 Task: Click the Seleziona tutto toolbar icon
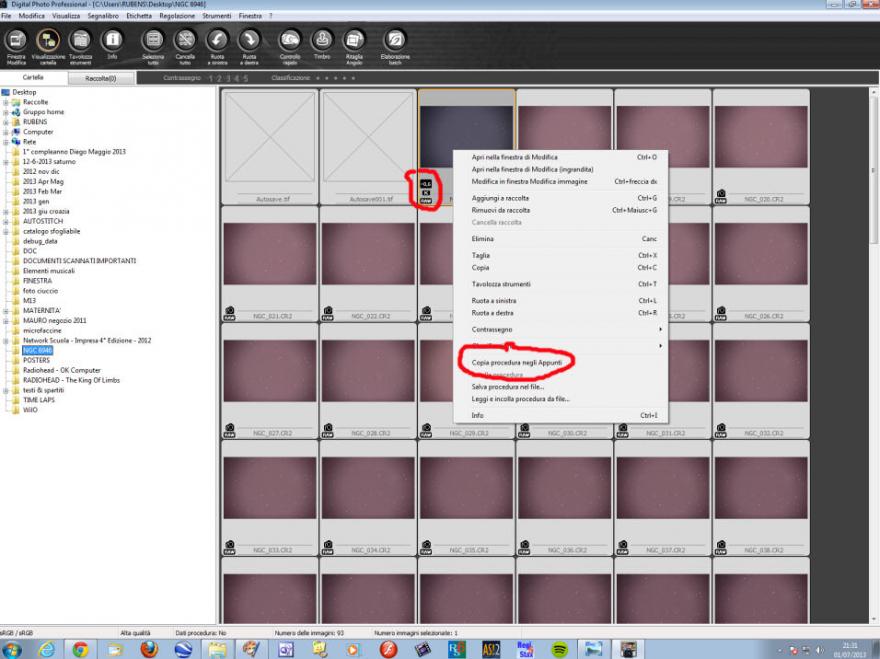coord(153,42)
